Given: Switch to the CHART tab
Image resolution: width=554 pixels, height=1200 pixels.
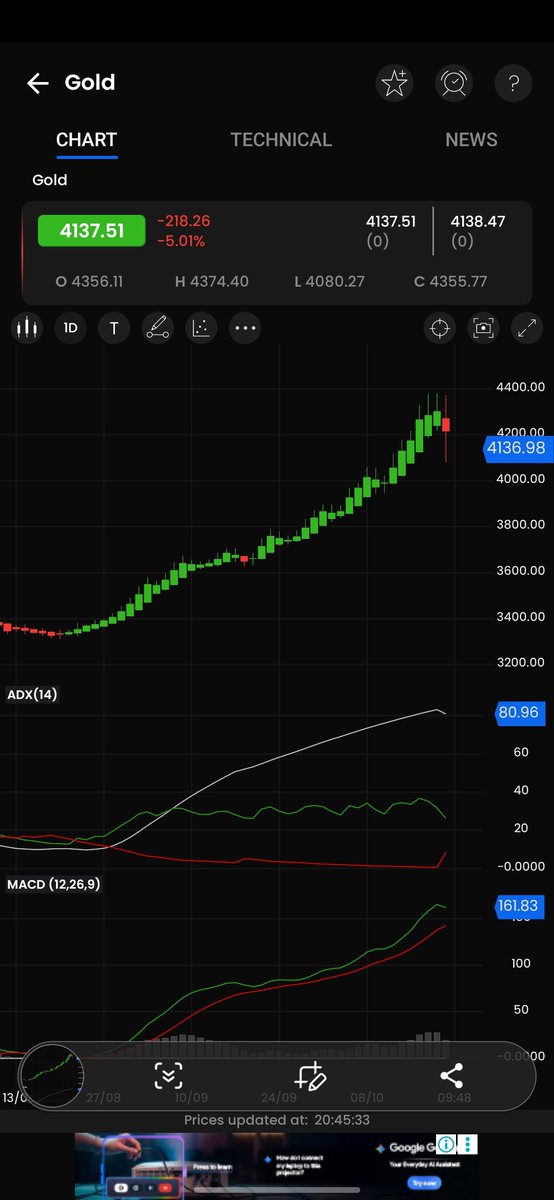Looking at the screenshot, I should coord(86,140).
